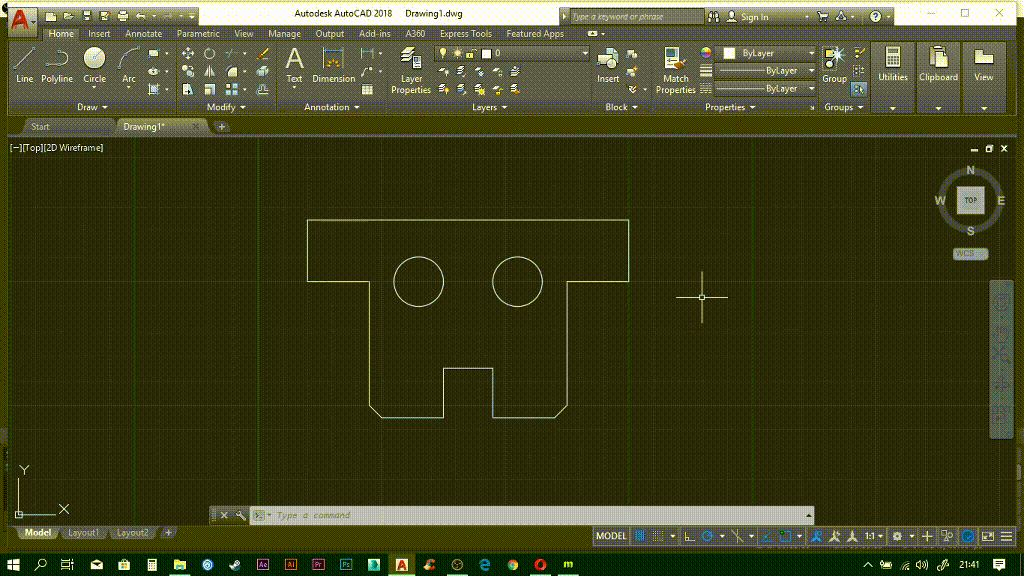Toggle annotation object visibility in status bar
This screenshot has width=1024, height=576.
816,536
